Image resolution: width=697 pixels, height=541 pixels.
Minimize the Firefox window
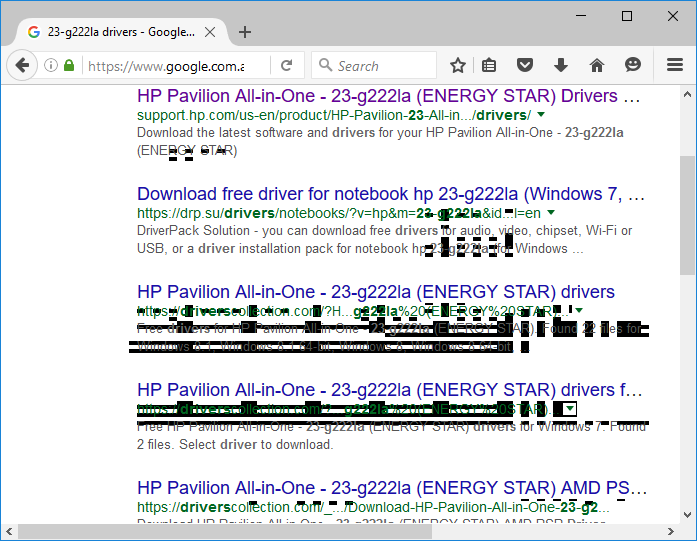click(581, 16)
